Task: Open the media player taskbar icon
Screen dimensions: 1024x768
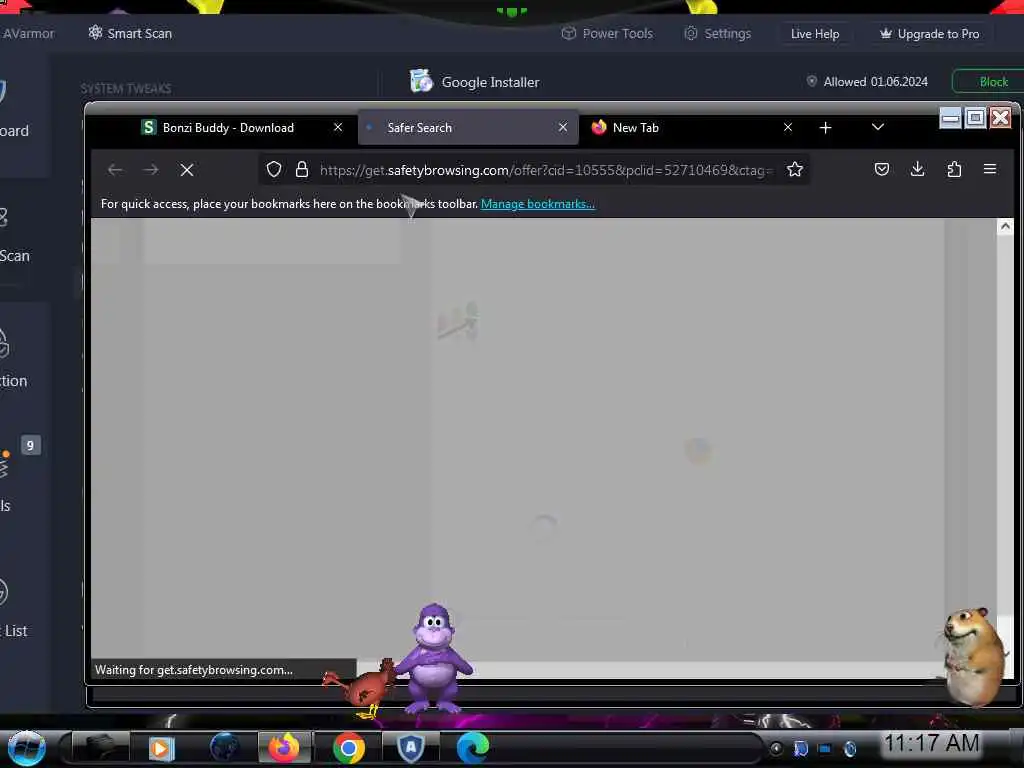Action: click(161, 748)
